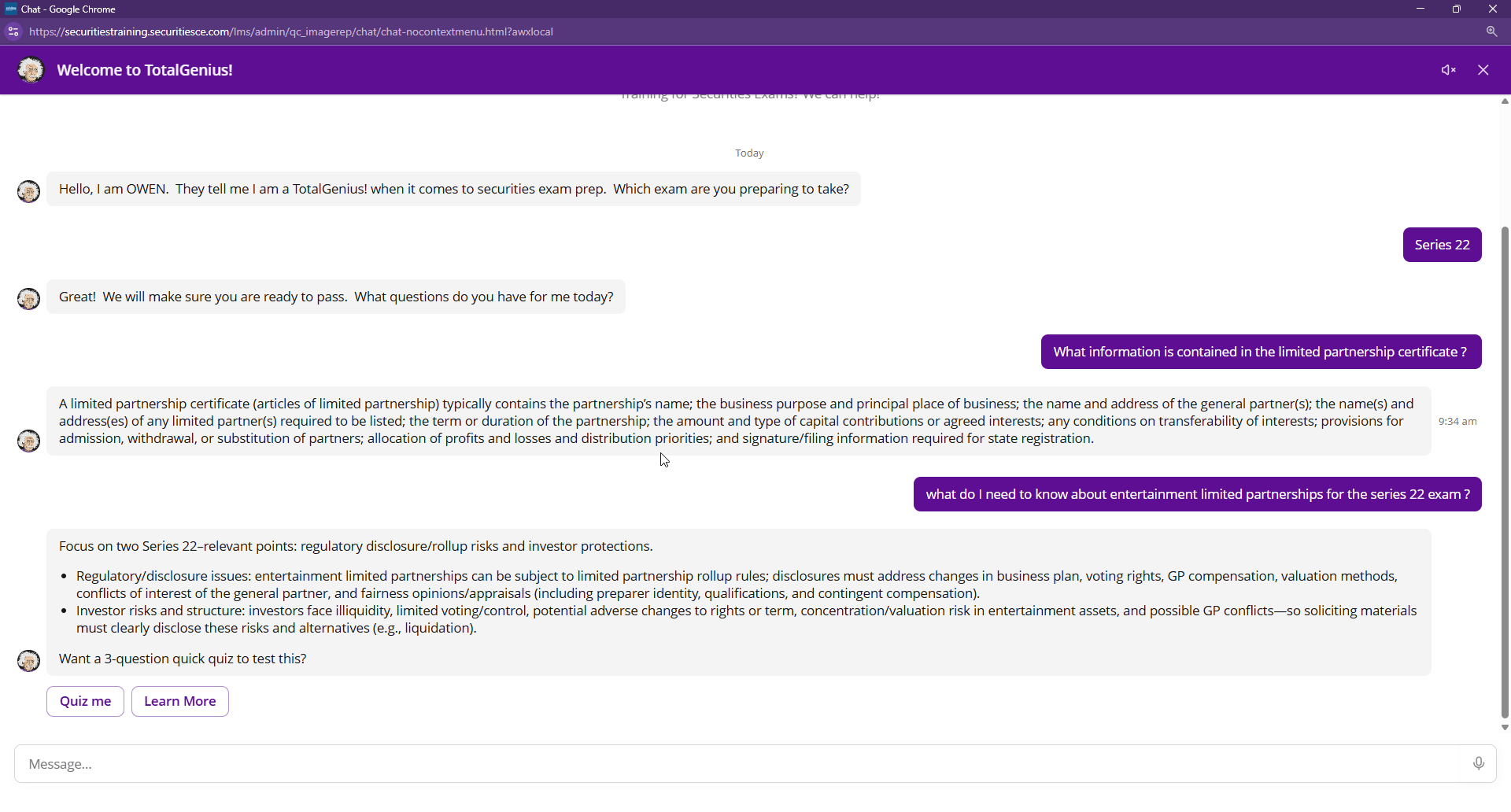Open the site information icon in the address bar
The height and width of the screenshot is (812, 1511).
coord(13,31)
